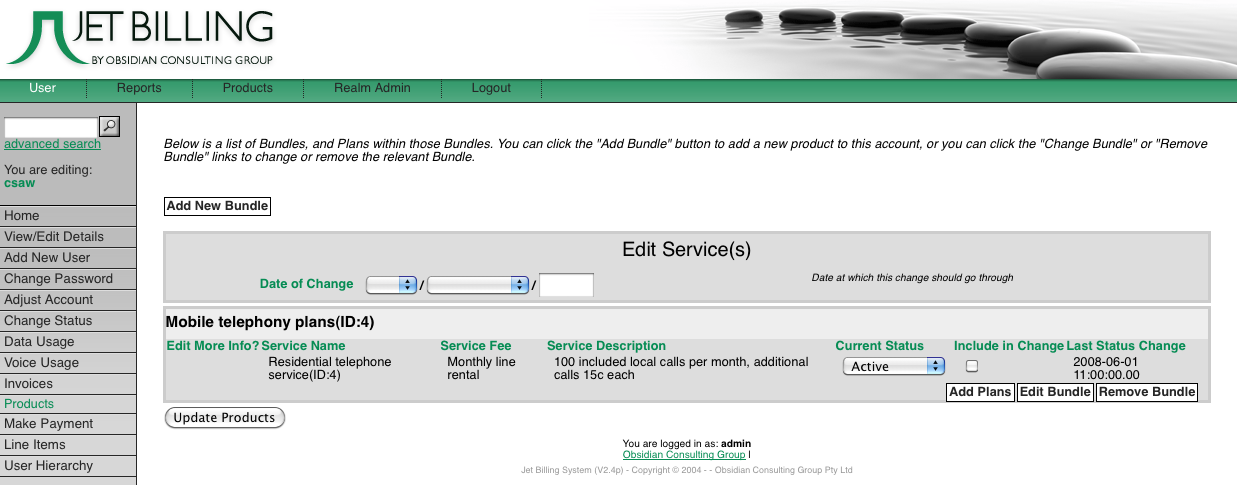Open the advanced search link
Image resolution: width=1237 pixels, height=485 pixels.
52,144
